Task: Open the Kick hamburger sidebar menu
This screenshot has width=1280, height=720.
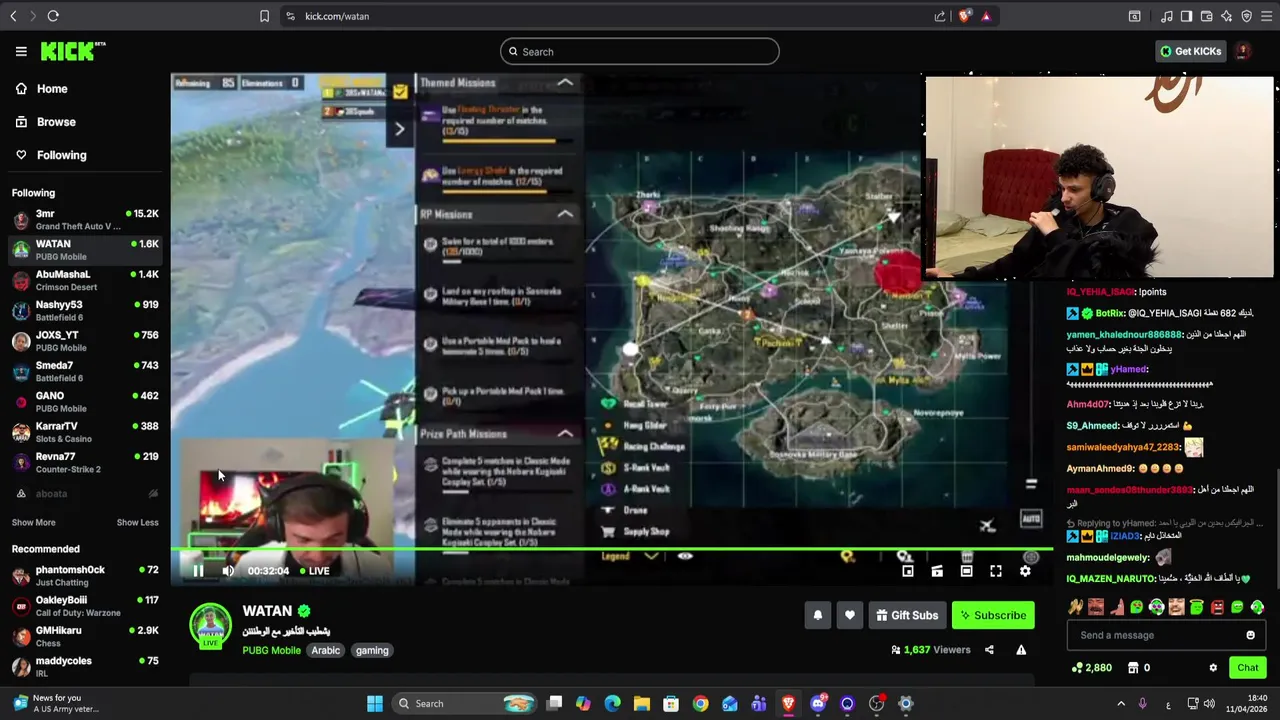Action: (x=21, y=51)
